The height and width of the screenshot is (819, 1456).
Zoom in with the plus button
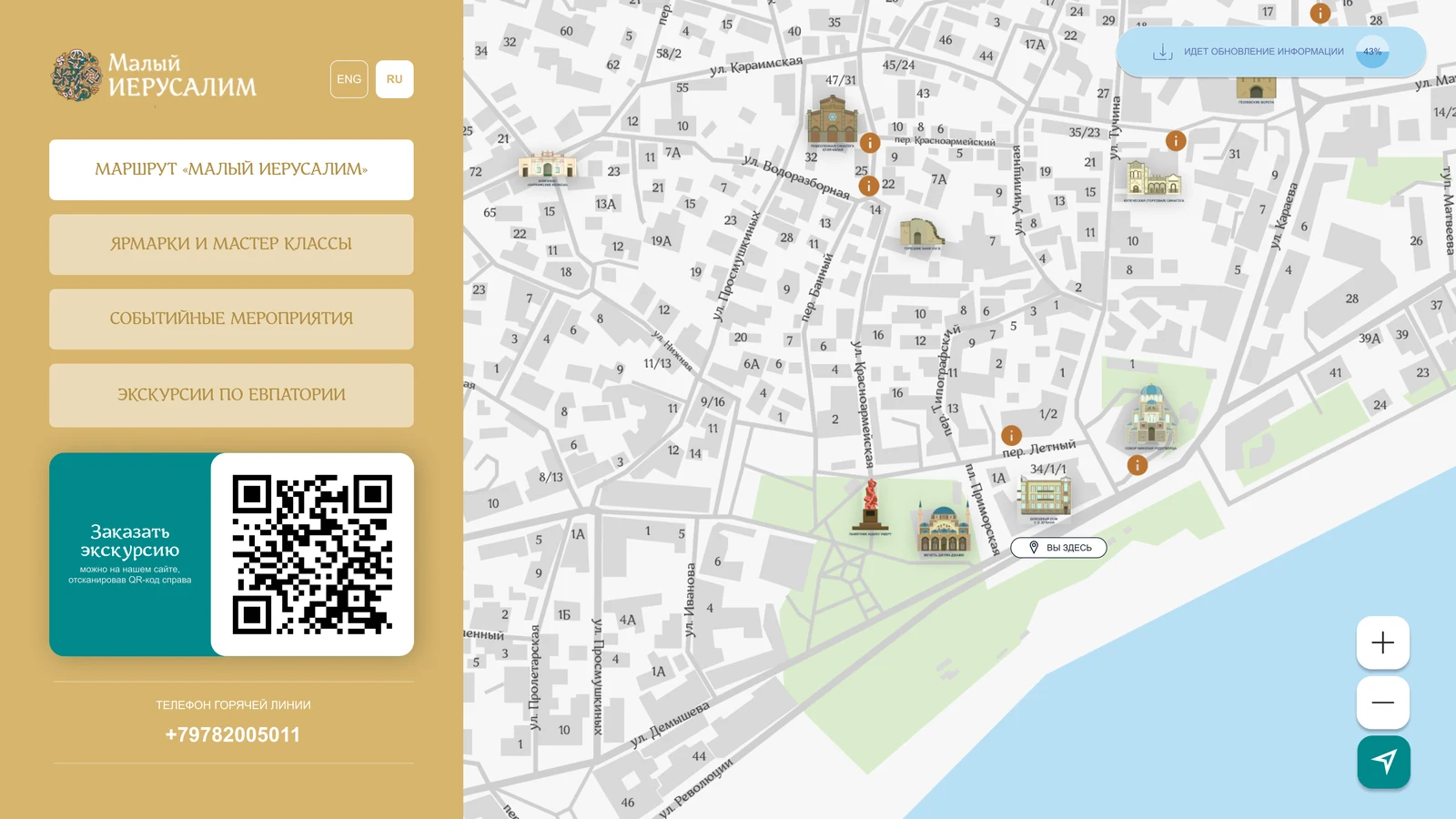[1383, 642]
